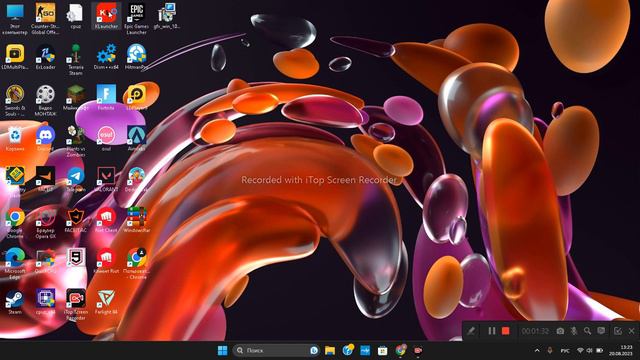
Task: Open the Telegram desktop shortcut
Action: tap(76, 179)
